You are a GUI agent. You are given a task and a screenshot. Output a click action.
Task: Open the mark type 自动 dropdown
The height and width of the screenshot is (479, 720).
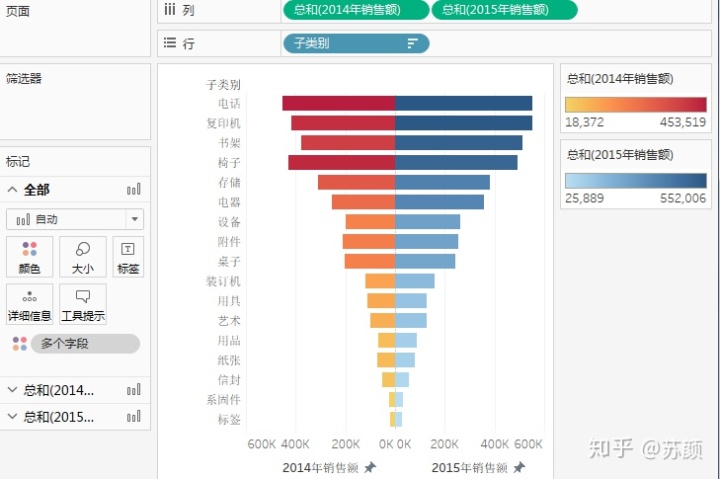coord(75,219)
